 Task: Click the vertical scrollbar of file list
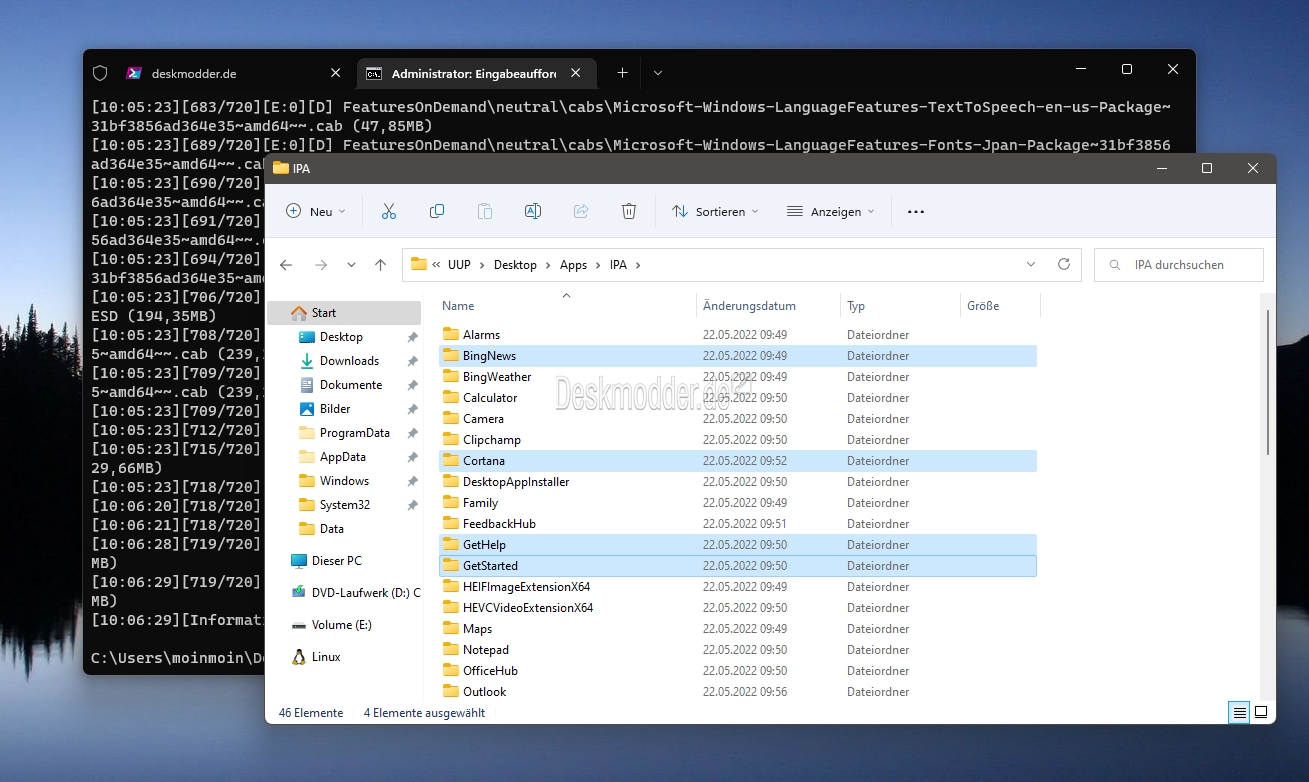point(1268,382)
